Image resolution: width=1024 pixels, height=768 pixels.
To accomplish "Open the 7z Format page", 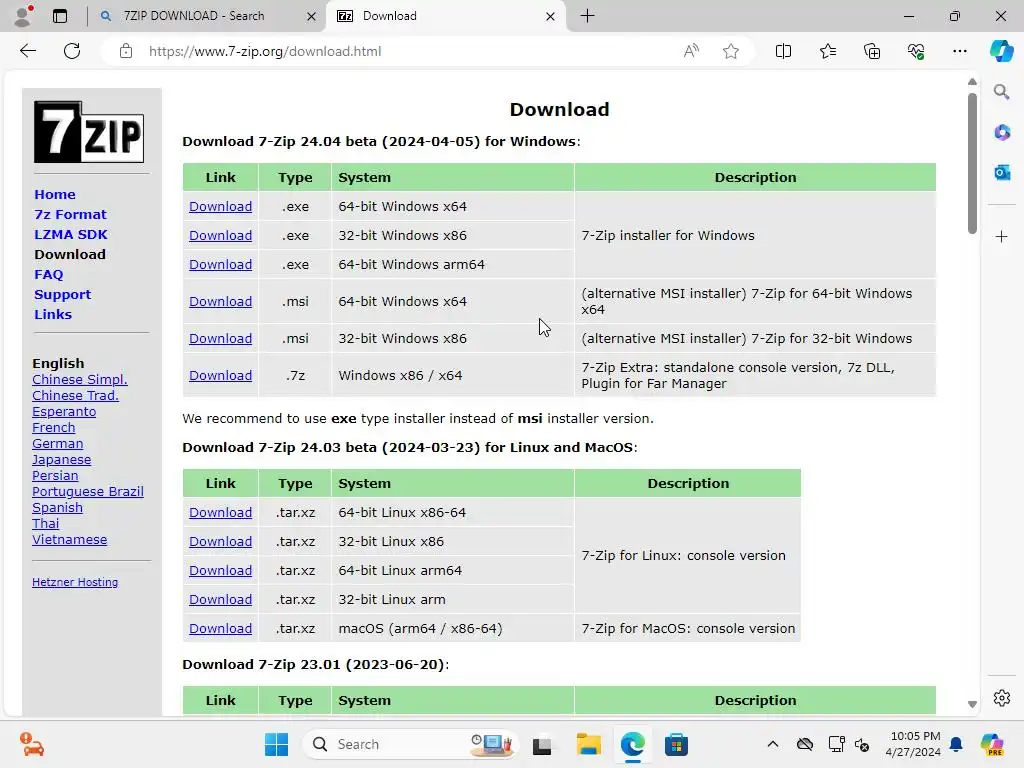I will (x=70, y=214).
